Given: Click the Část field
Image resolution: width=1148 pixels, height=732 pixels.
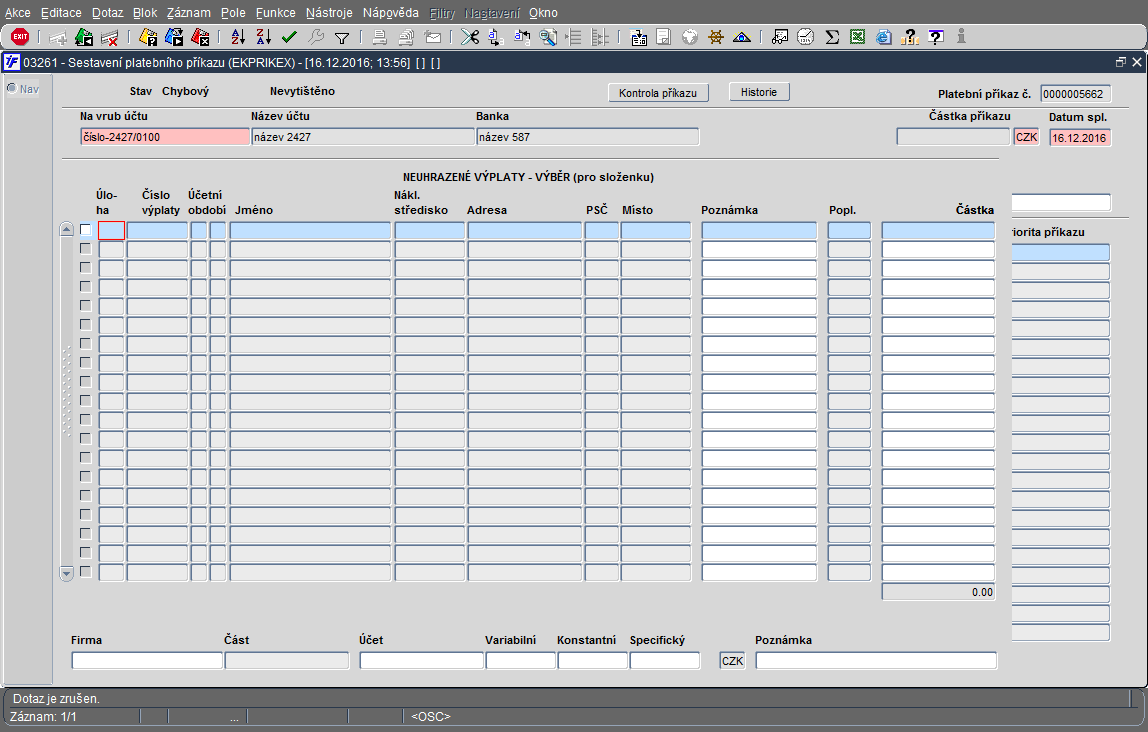Looking at the screenshot, I should 287,660.
